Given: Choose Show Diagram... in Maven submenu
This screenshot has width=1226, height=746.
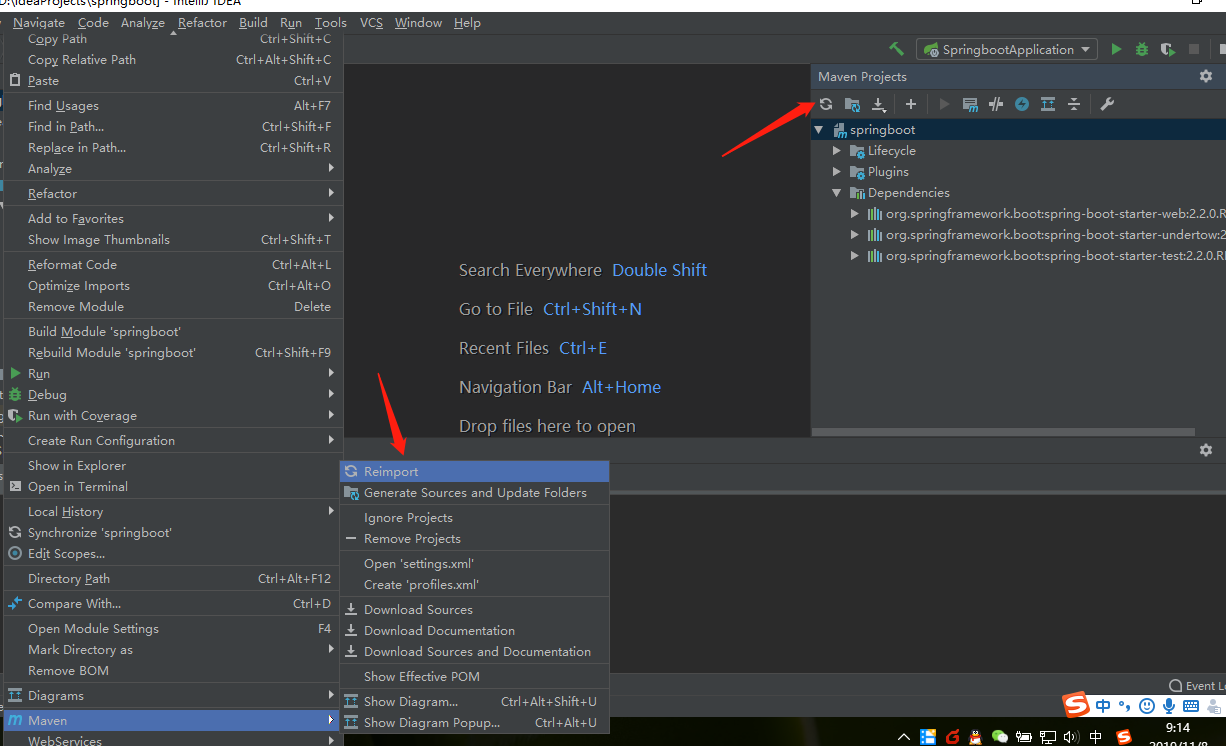Looking at the screenshot, I should click(474, 702).
